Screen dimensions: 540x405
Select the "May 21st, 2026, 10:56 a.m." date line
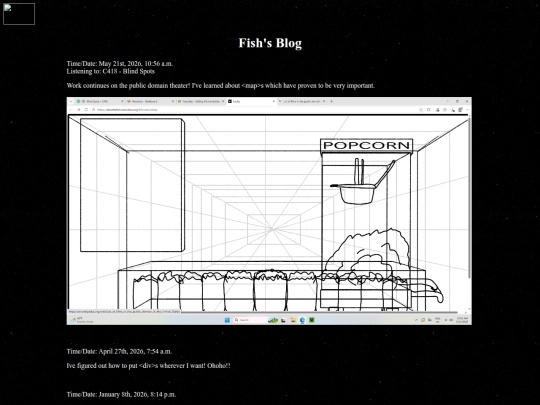tap(120, 63)
